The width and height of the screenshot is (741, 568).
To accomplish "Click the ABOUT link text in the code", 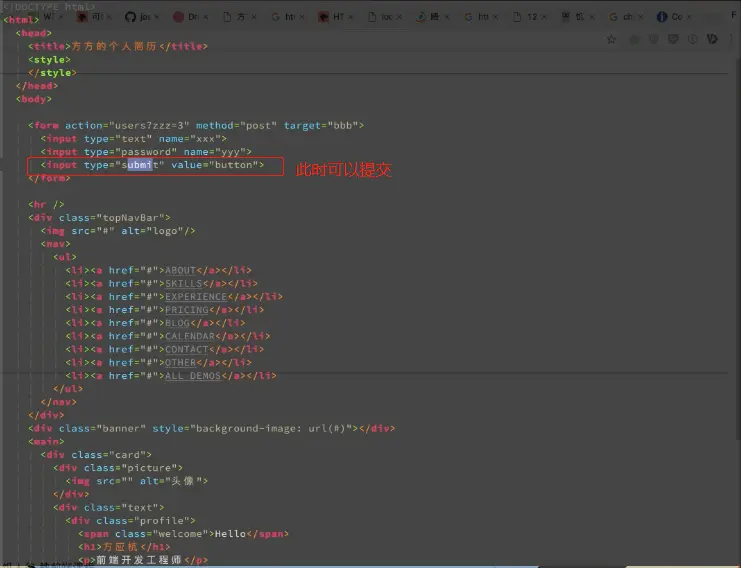I will click(x=180, y=270).
